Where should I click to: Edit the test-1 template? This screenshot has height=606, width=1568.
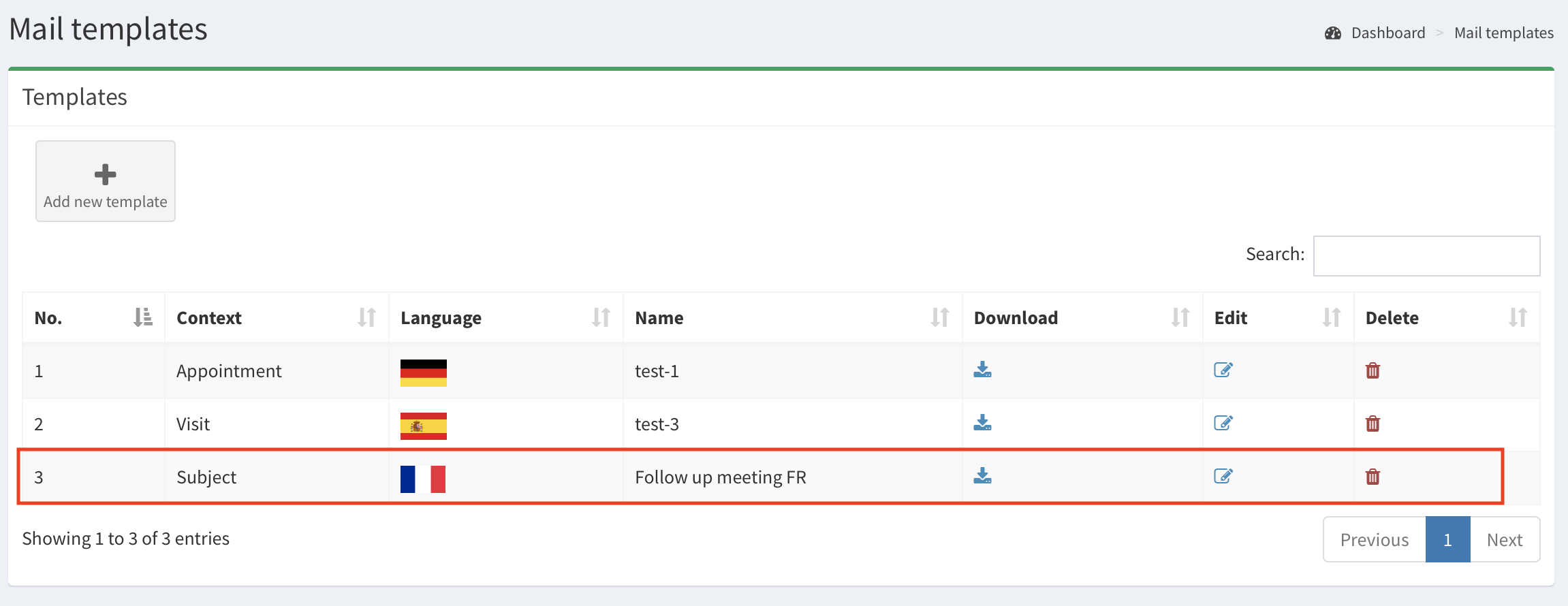pyautogui.click(x=1223, y=370)
